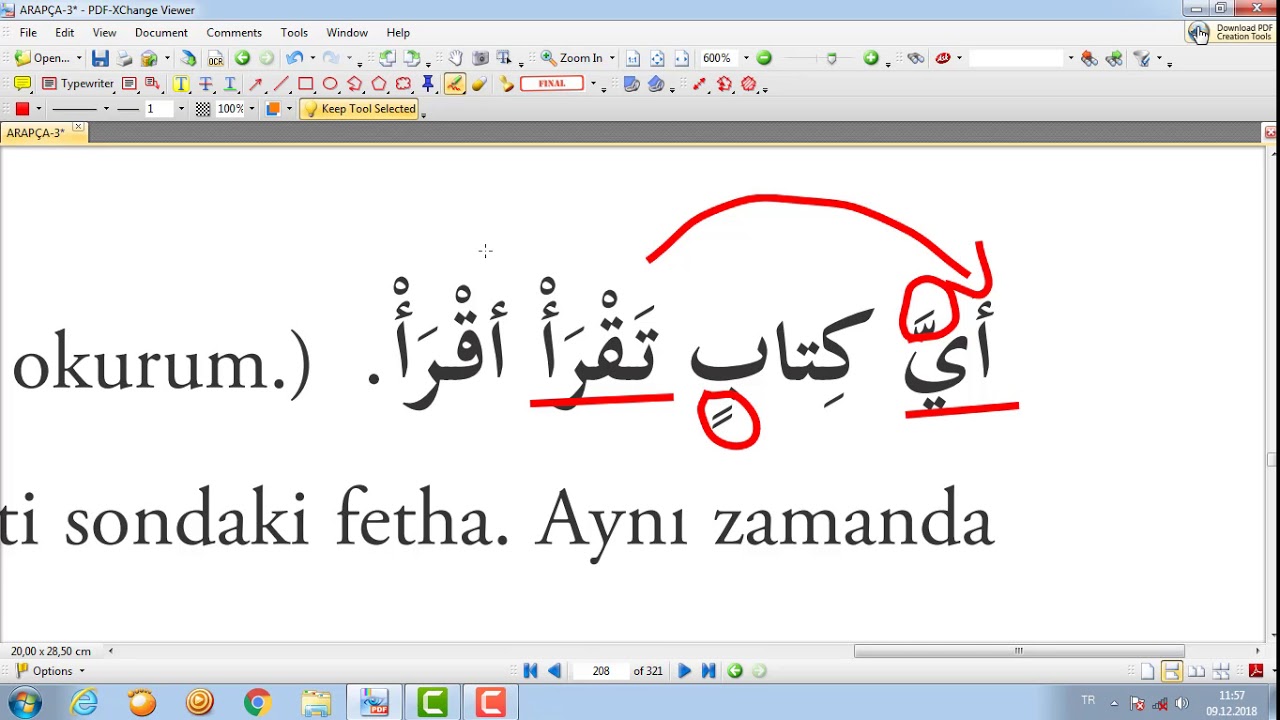Viewport: 1280px width, 720px height.
Task: Select the Hand tool
Action: 456,58
